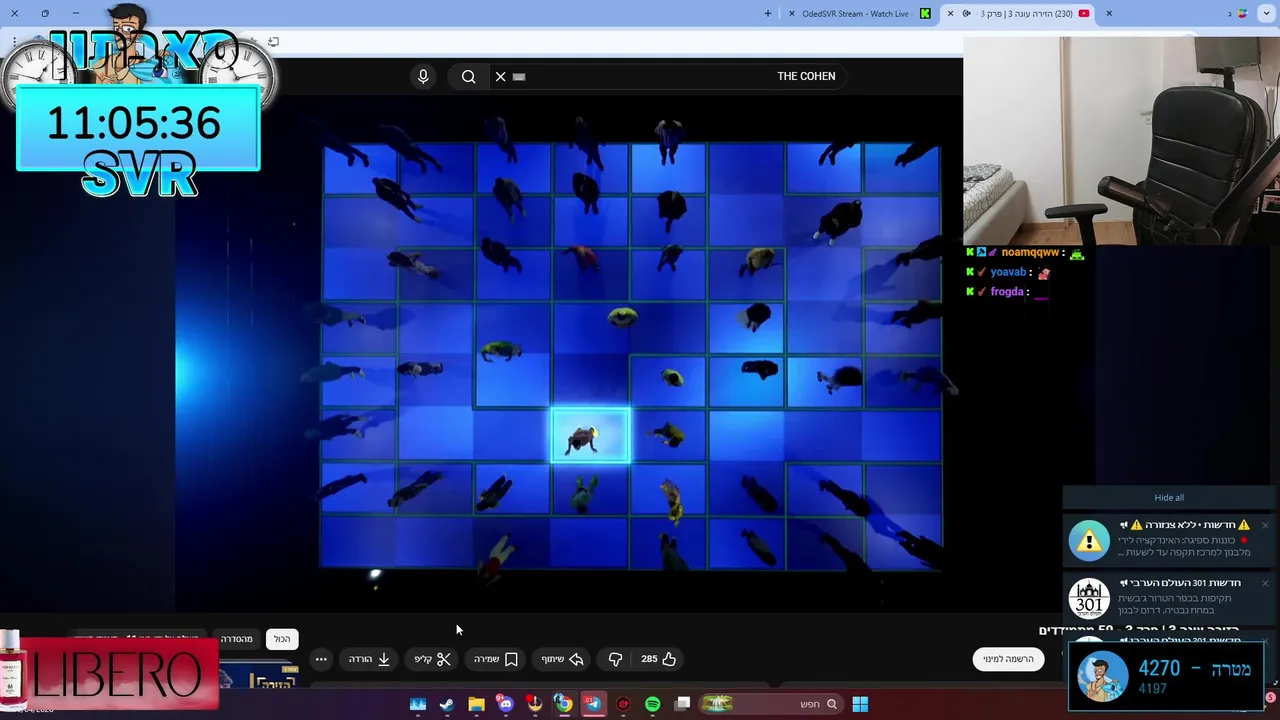Switch to OdedSVR Stream Kick tab
Screen dimensions: 1280x720
858,13
